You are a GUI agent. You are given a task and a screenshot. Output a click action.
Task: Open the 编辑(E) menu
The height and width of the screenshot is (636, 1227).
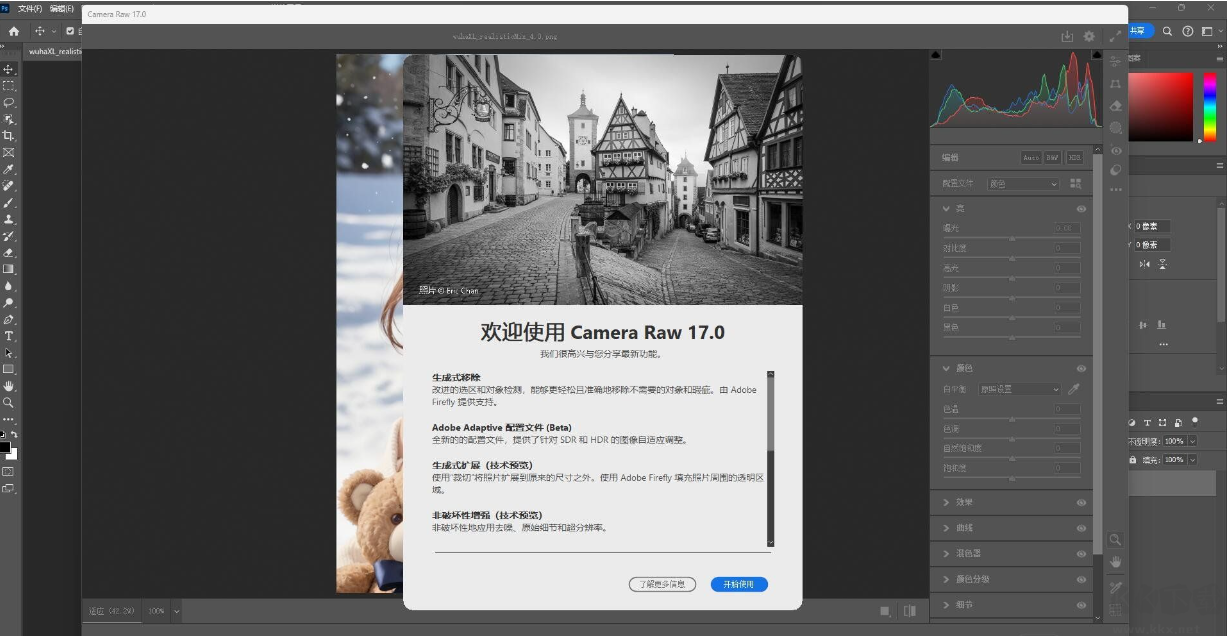[62, 8]
